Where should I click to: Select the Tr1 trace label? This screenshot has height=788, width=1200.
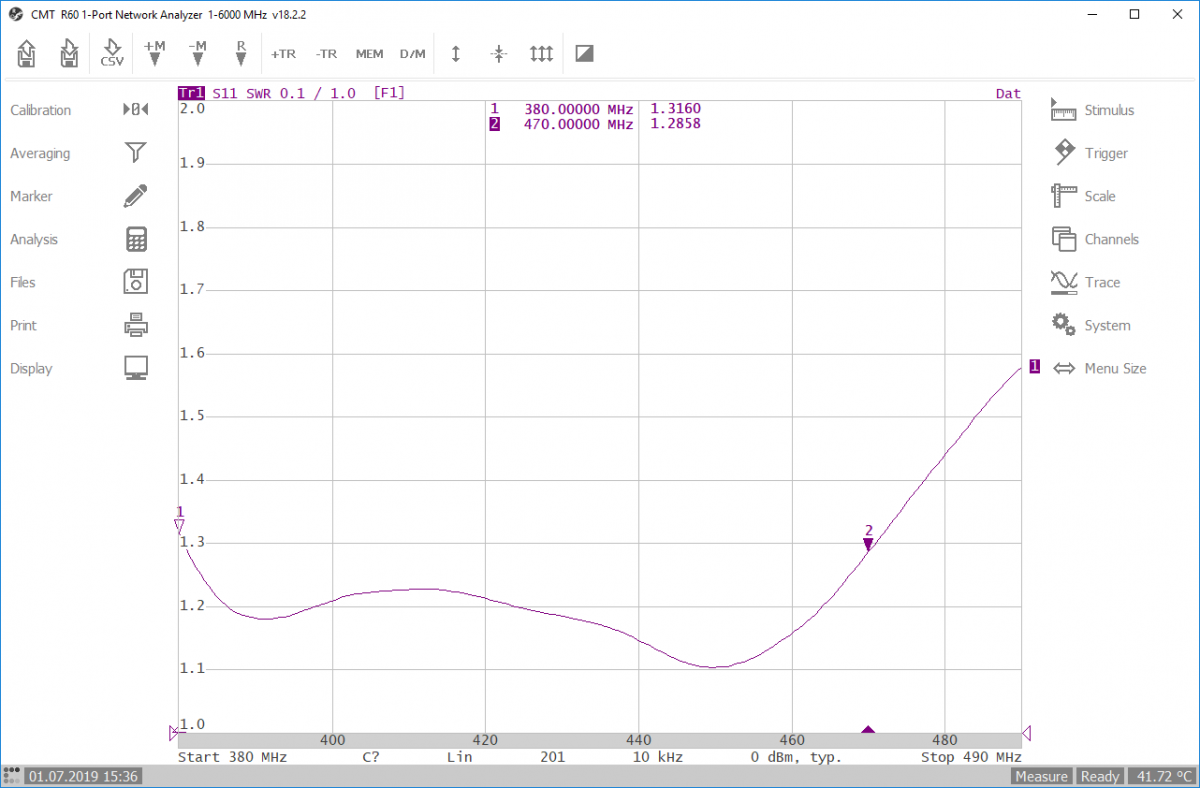191,93
